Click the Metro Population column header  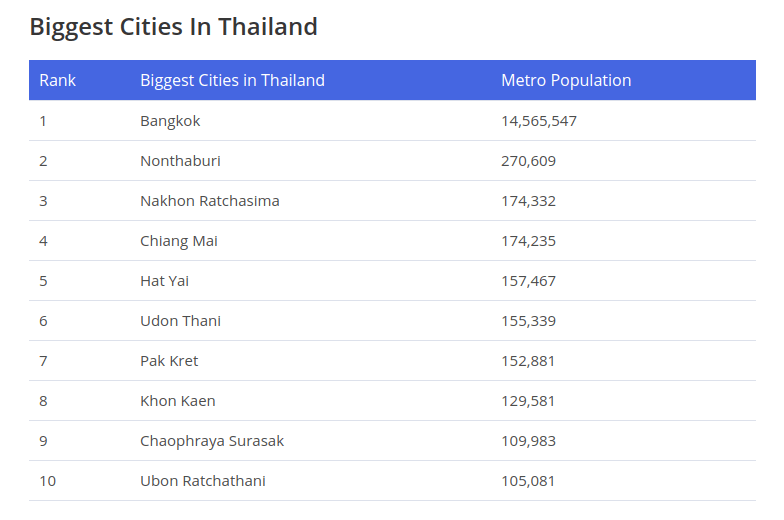(x=566, y=80)
